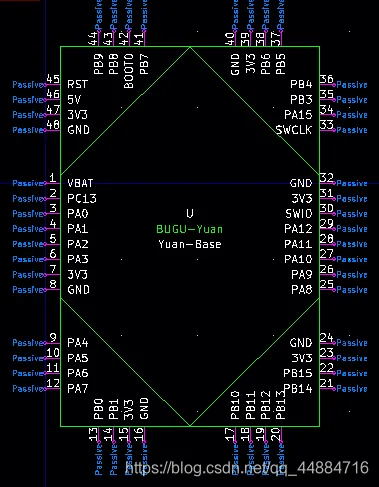Click the GND name beside pin 8
379x487 pixels.
click(78, 290)
